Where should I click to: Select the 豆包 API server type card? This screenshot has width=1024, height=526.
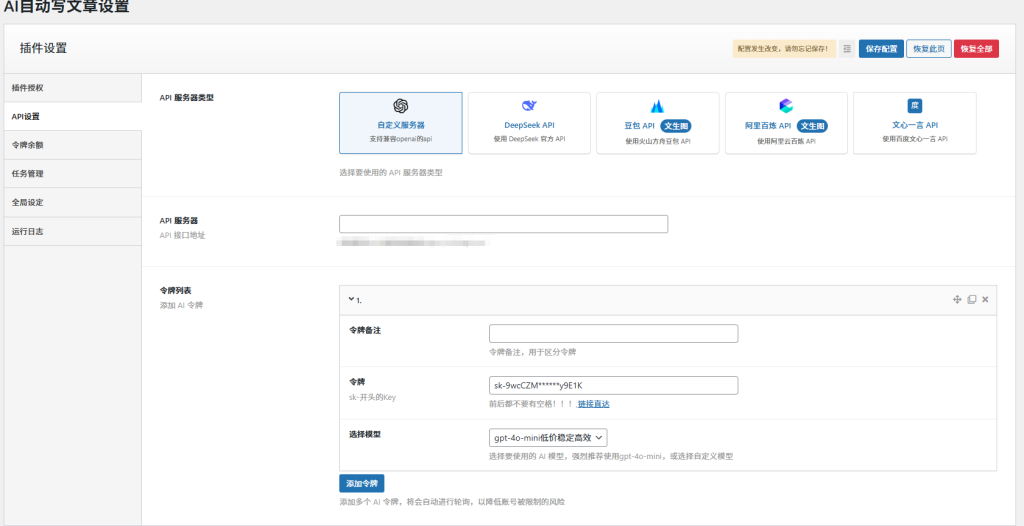pyautogui.click(x=657, y=123)
